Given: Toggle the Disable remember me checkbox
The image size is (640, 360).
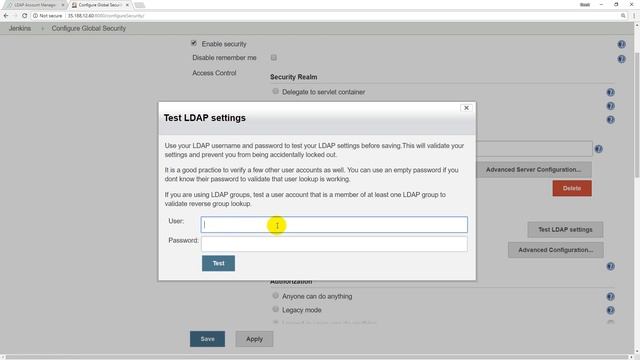Looking at the screenshot, I should (x=273, y=58).
